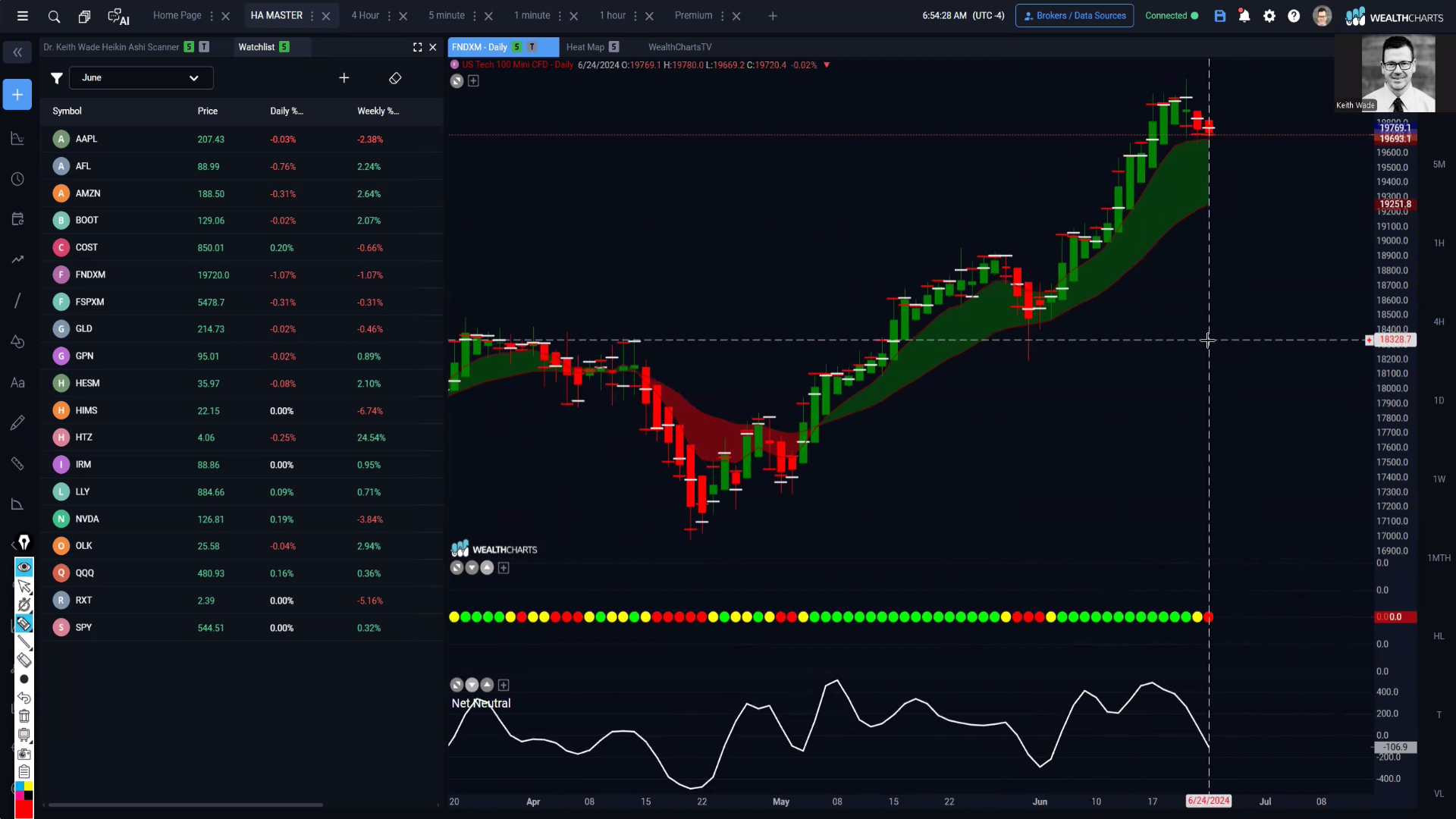This screenshot has width=1456, height=819.
Task: Open 4 Hour tab options menu
Action: (x=389, y=16)
